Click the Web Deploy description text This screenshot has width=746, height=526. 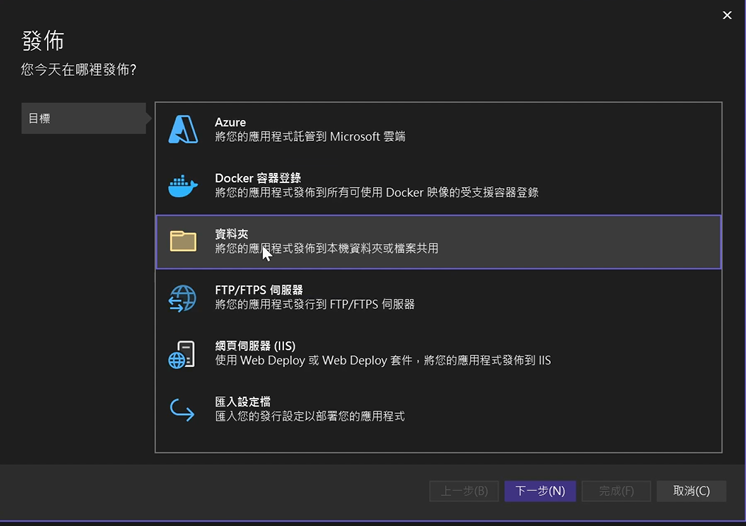[383, 360]
